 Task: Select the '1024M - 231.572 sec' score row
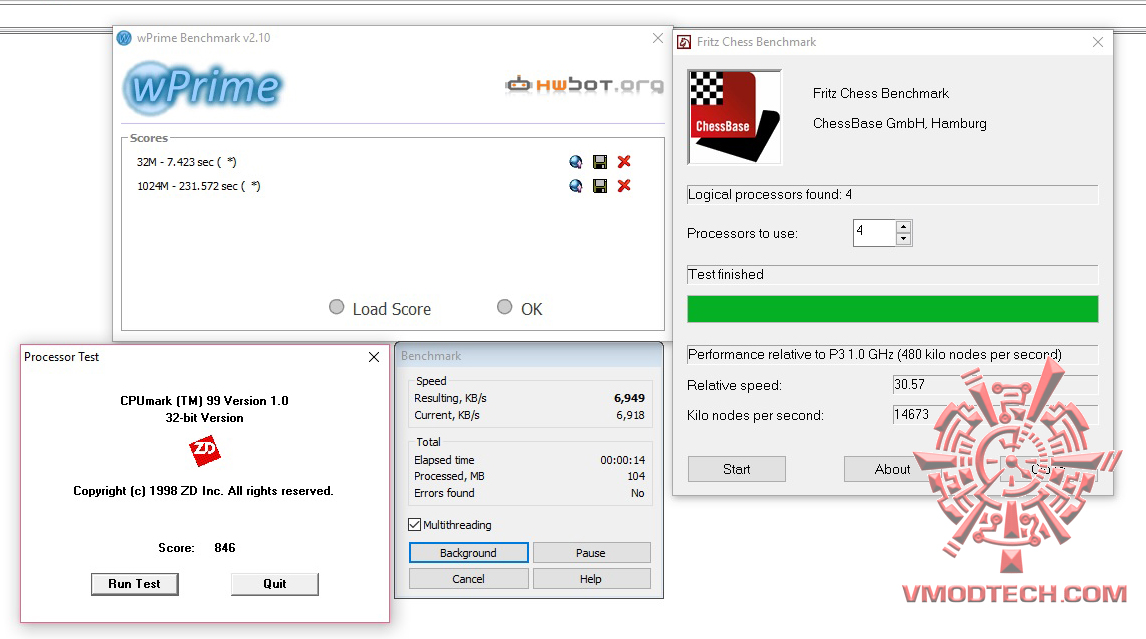point(198,186)
